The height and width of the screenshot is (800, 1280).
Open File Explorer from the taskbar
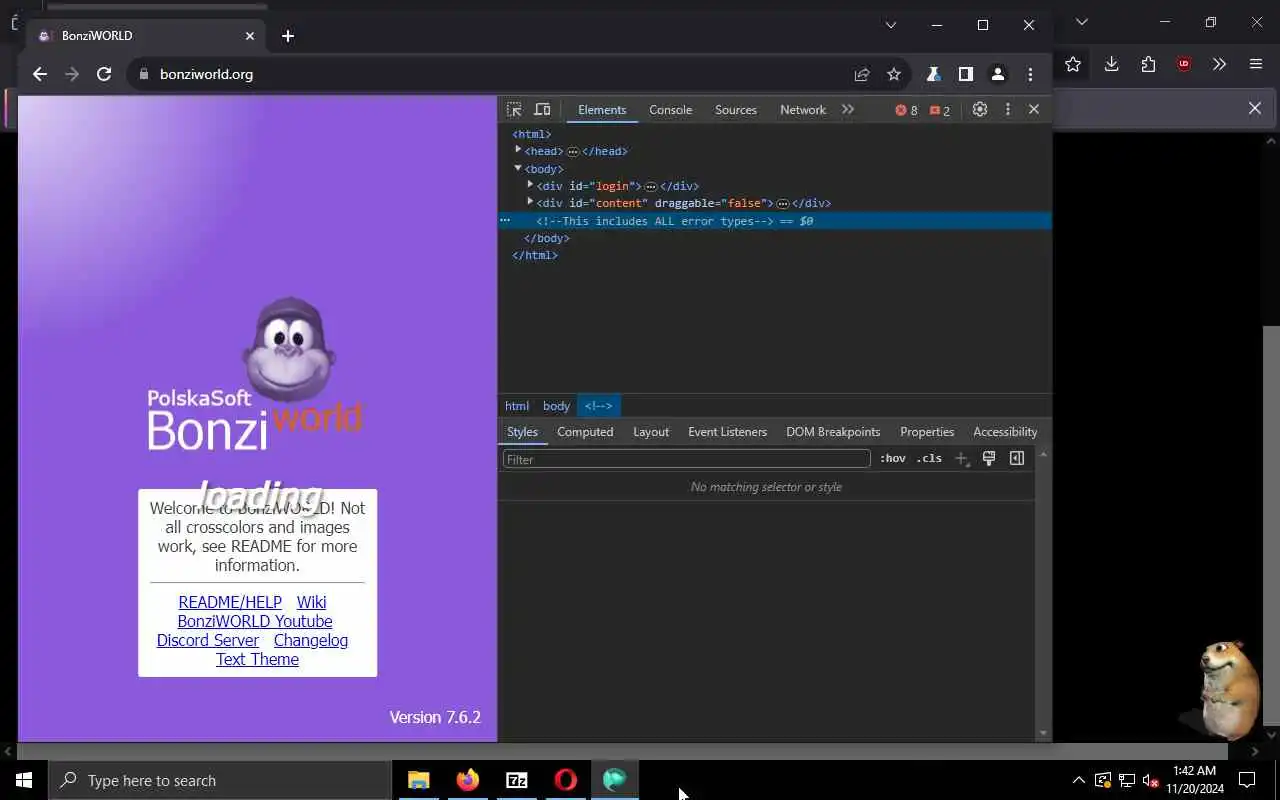419,780
